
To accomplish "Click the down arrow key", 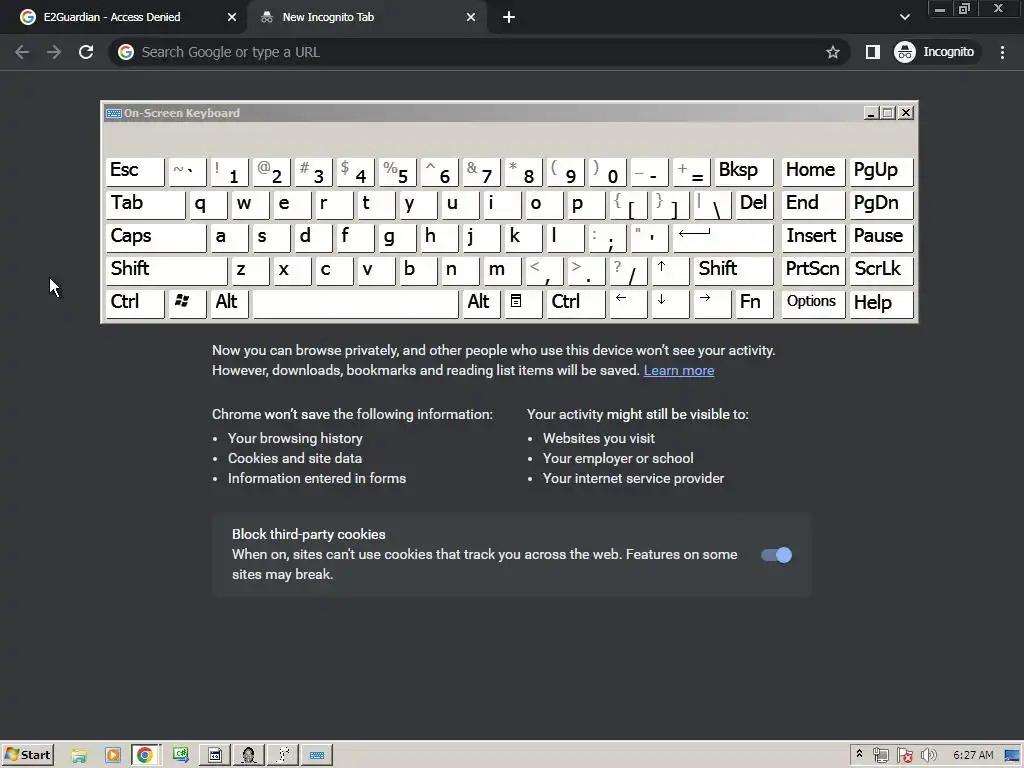I will click(670, 303).
